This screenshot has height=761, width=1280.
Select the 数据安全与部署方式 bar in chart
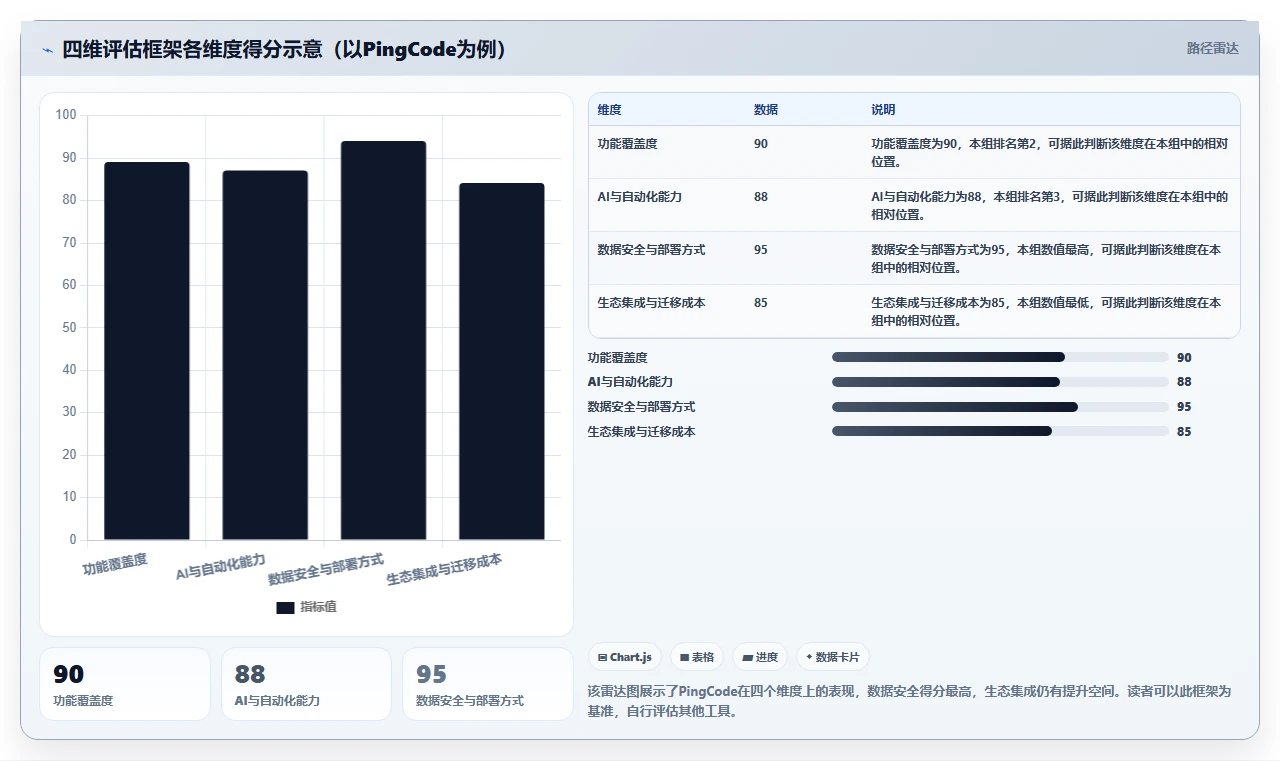(x=383, y=340)
